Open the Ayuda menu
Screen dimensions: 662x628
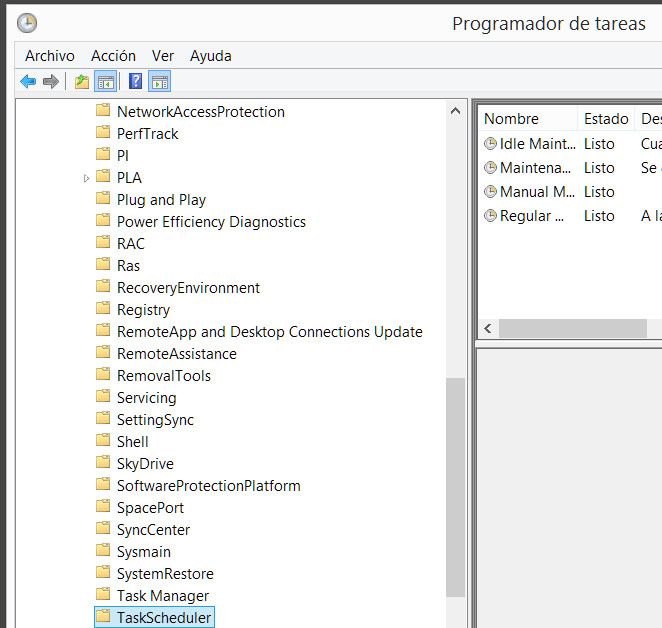(x=210, y=56)
